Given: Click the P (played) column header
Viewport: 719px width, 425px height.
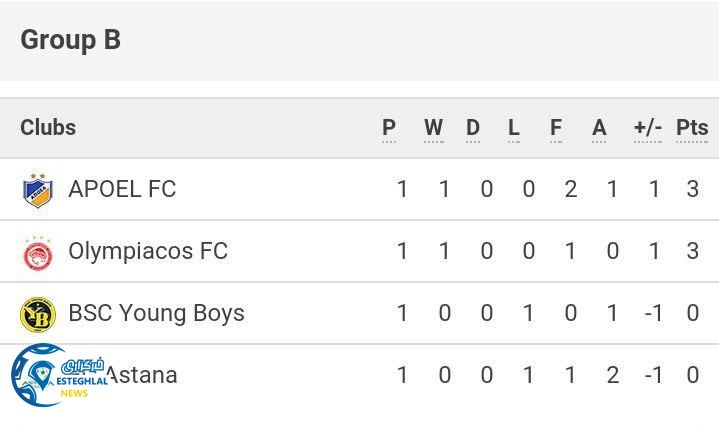Looking at the screenshot, I should [x=389, y=128].
